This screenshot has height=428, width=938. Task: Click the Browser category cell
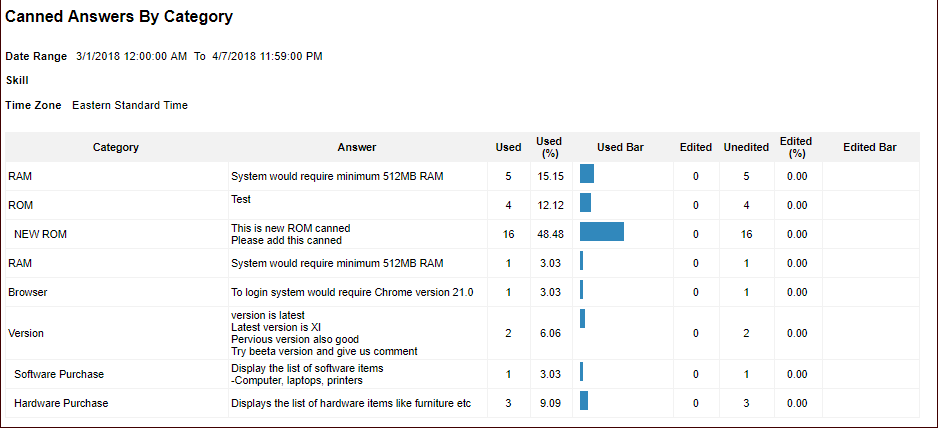point(28,293)
